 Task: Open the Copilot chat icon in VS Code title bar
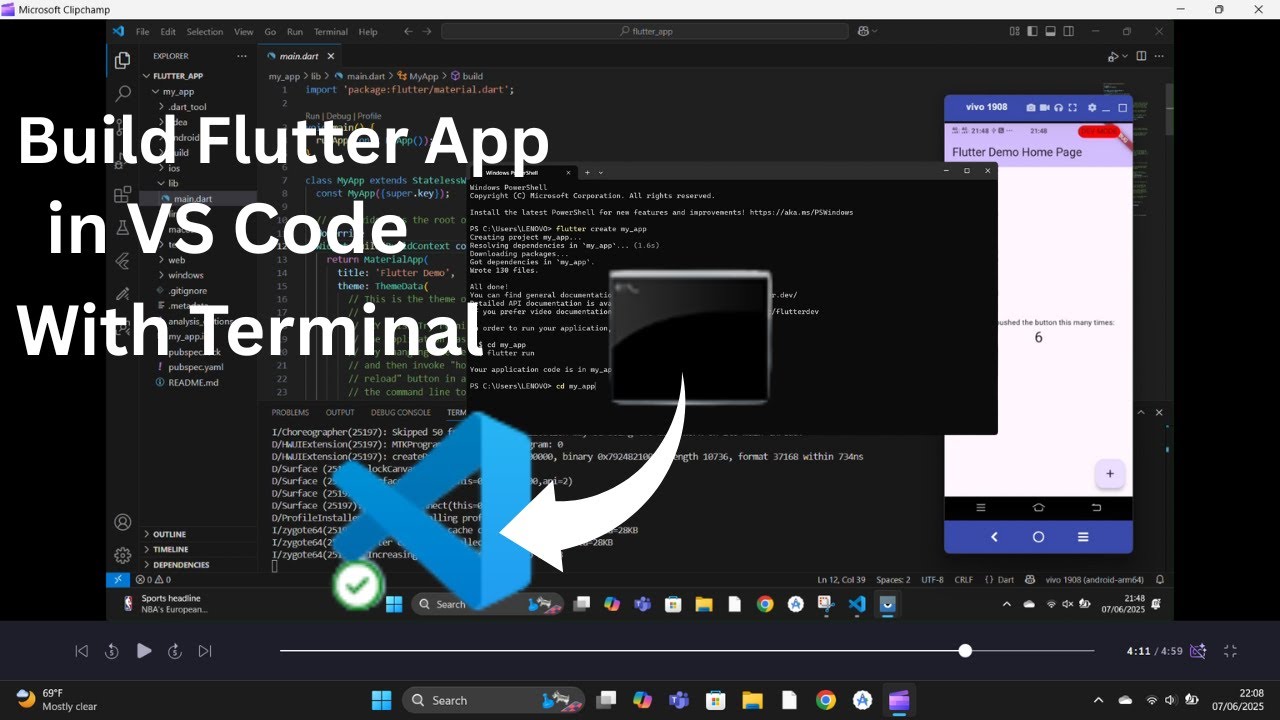point(863,31)
